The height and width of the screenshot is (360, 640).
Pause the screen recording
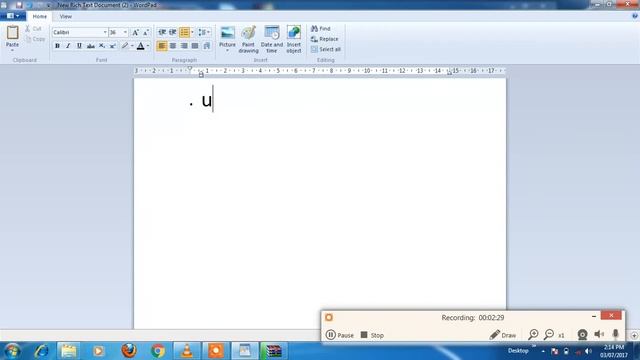340,335
